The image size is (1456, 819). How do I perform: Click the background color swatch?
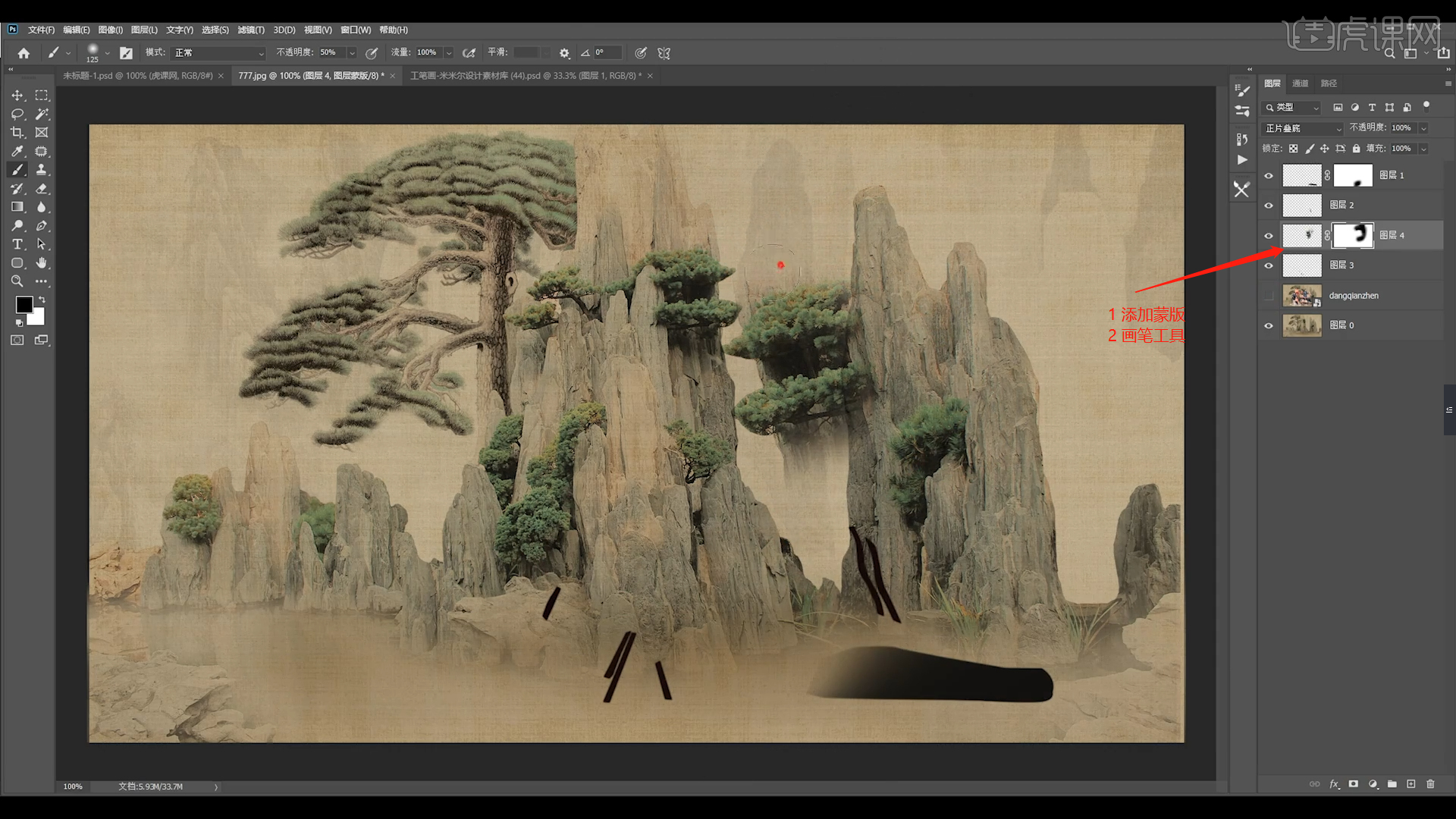(x=38, y=318)
